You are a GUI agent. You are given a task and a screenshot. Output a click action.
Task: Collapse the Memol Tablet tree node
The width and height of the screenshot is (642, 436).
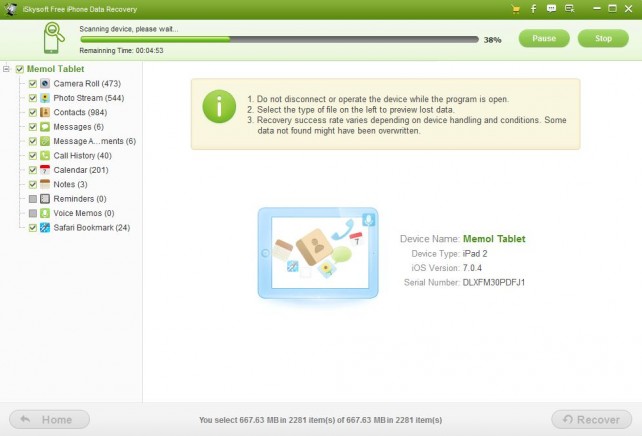click(6, 69)
